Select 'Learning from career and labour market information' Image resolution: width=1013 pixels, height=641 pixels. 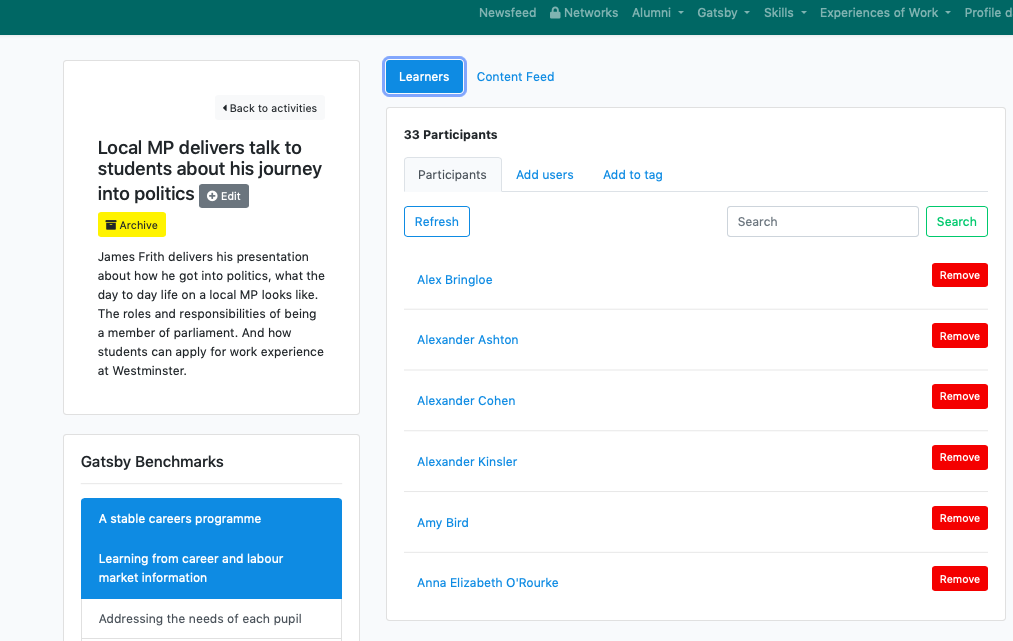click(x=211, y=569)
